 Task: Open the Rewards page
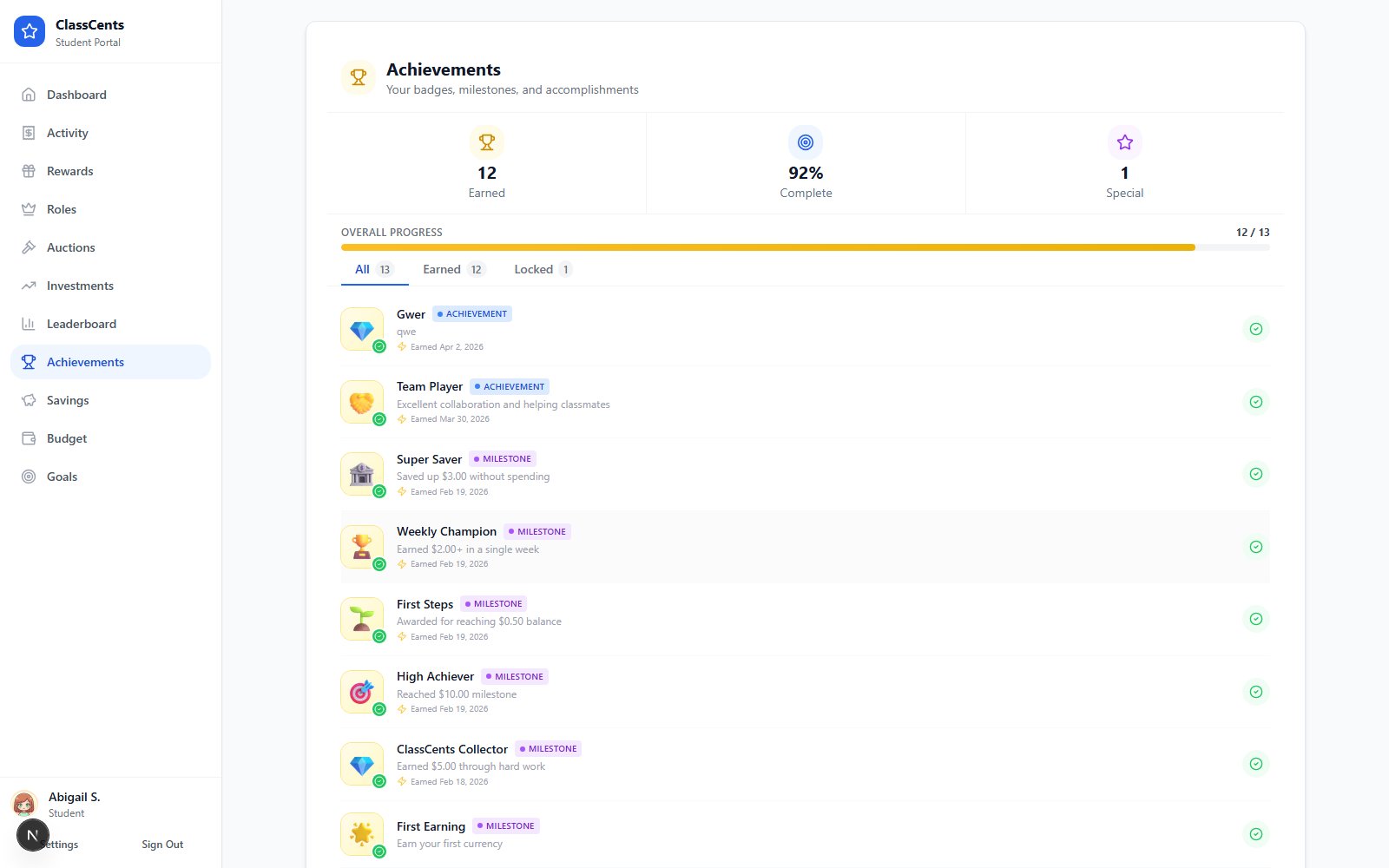point(110,171)
